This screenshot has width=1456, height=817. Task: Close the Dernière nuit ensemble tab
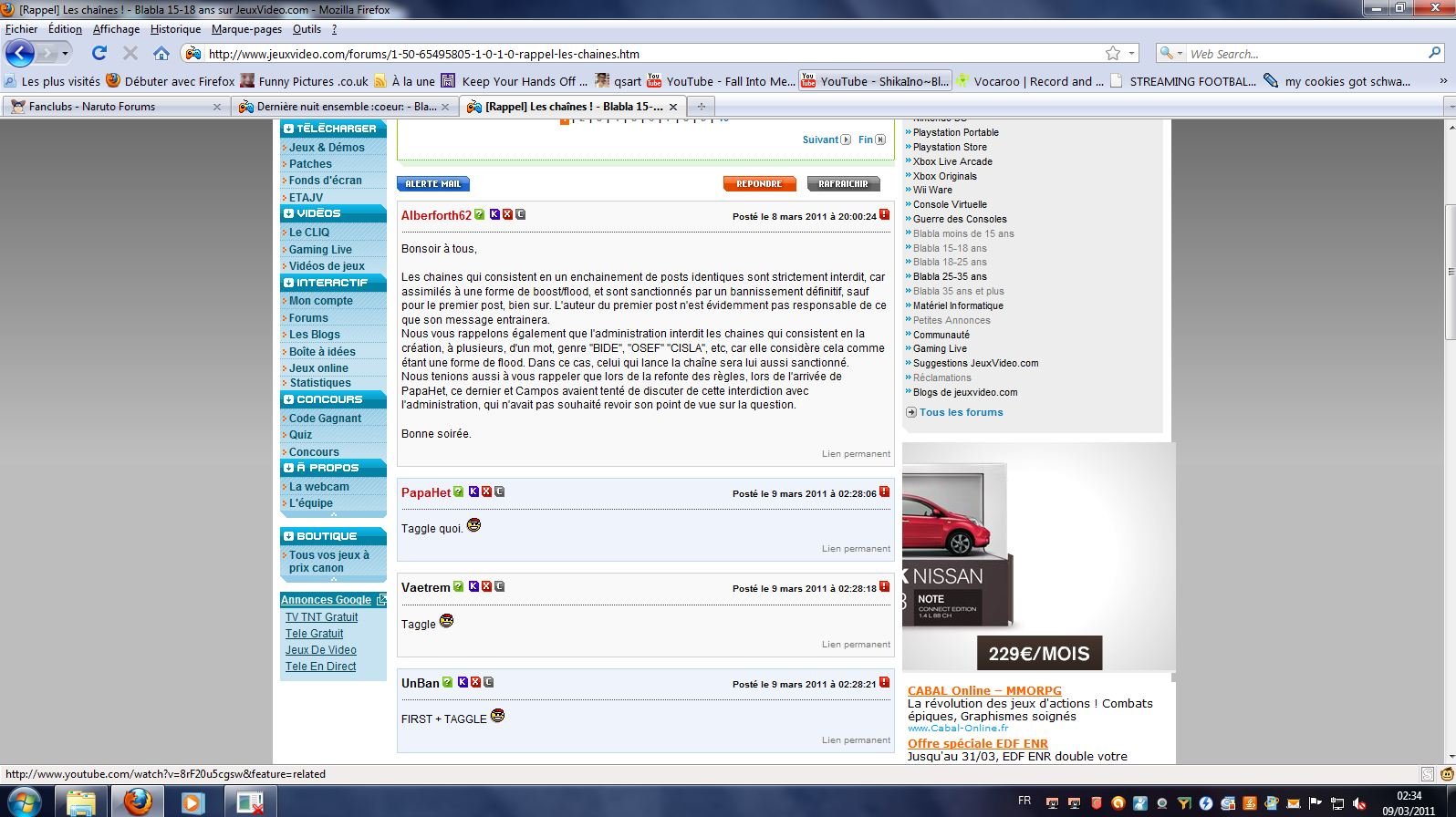click(445, 107)
